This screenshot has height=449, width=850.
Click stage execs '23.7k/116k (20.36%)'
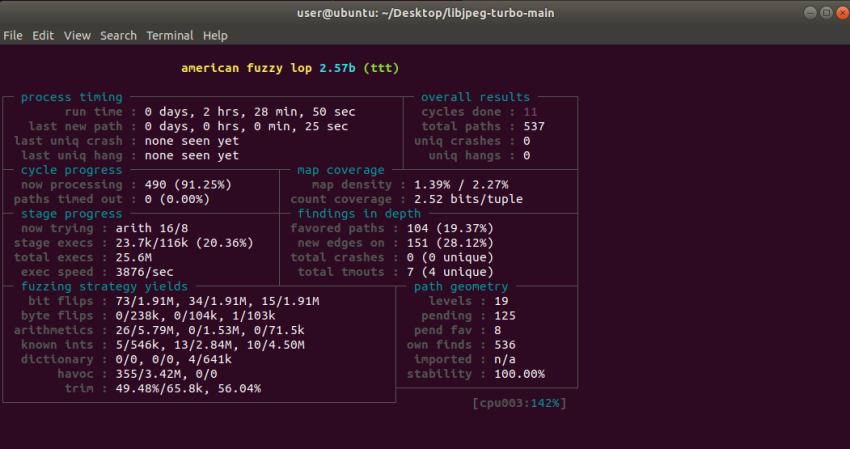[x=184, y=243]
